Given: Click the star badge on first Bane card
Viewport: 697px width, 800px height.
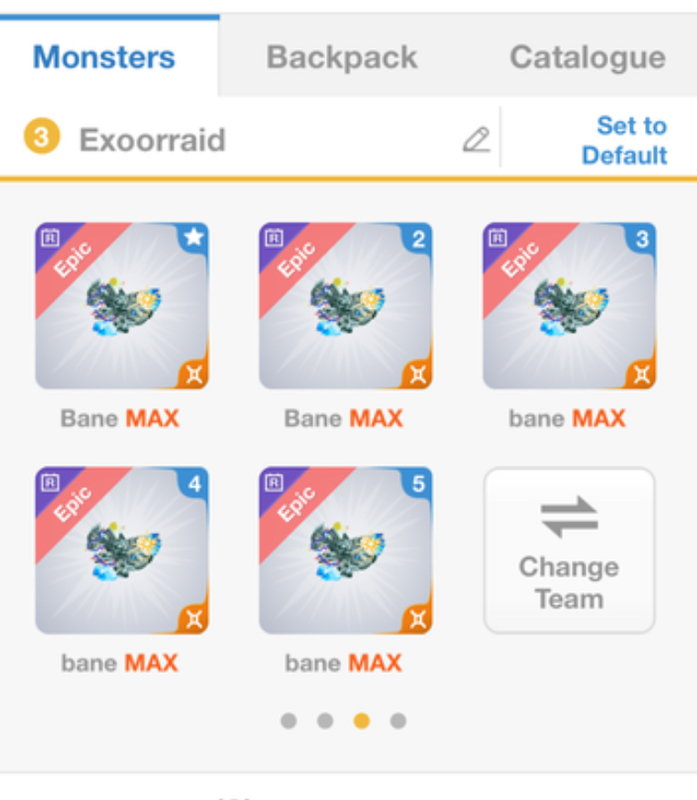Looking at the screenshot, I should pos(194,237).
